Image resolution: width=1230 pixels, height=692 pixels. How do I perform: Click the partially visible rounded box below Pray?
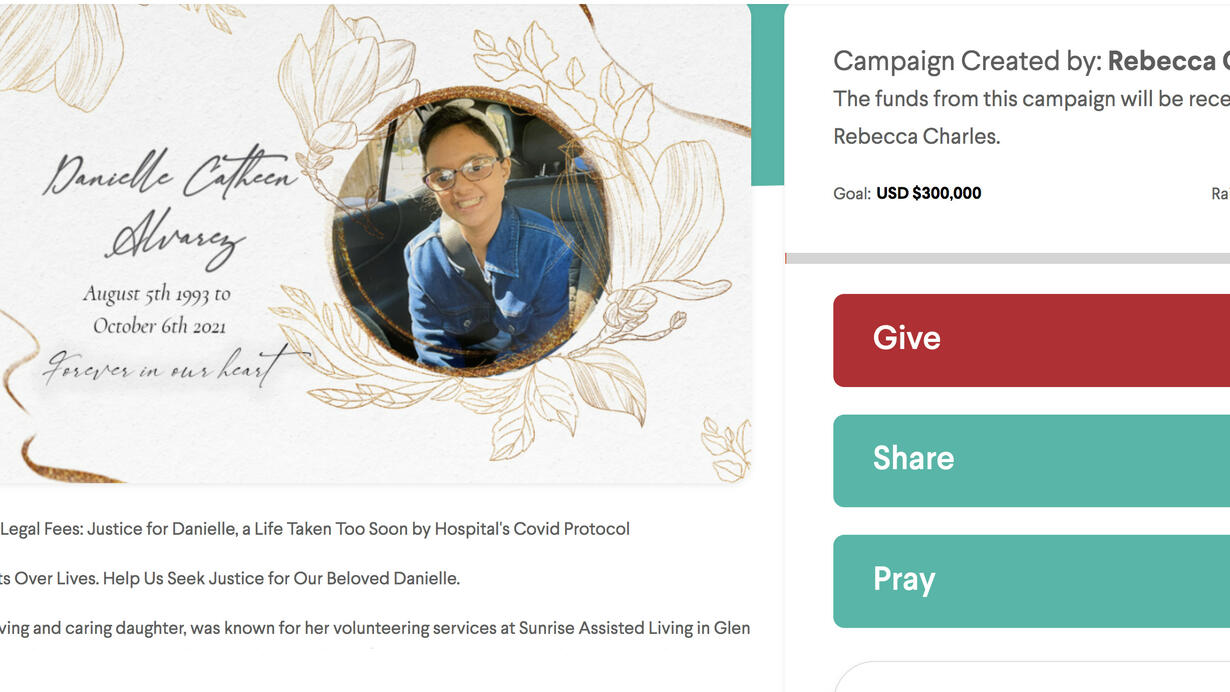coord(1031,676)
